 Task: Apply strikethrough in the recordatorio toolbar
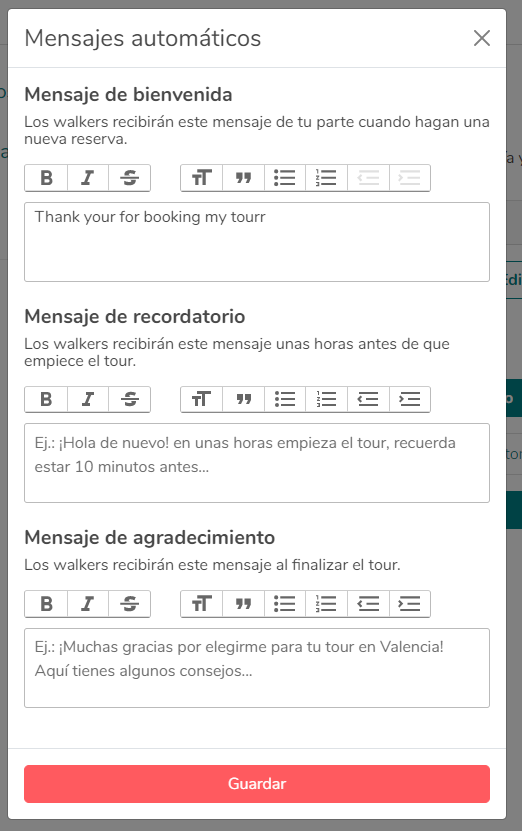click(x=129, y=399)
